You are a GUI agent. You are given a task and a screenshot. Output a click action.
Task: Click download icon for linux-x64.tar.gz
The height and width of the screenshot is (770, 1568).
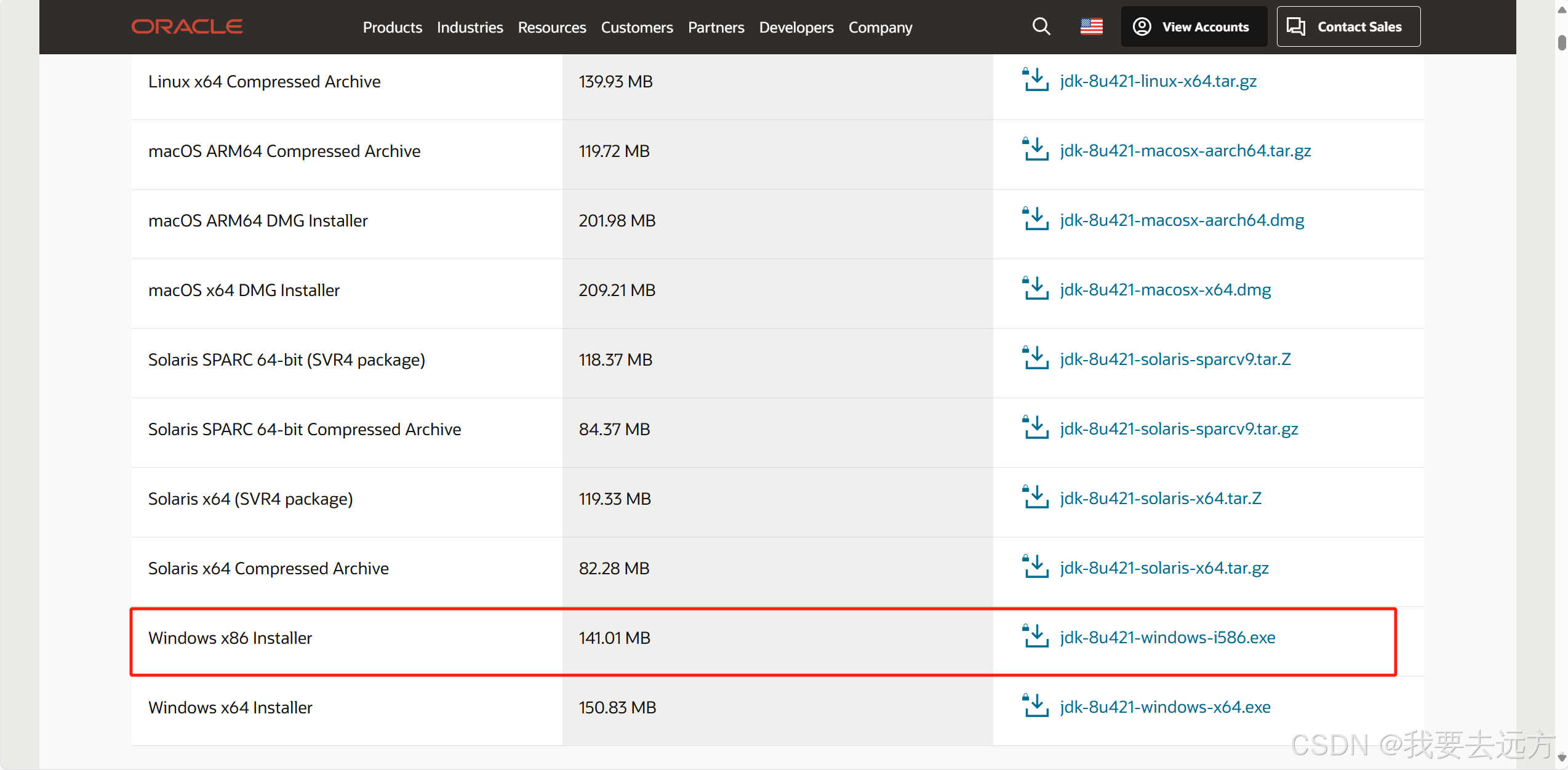pos(1036,80)
